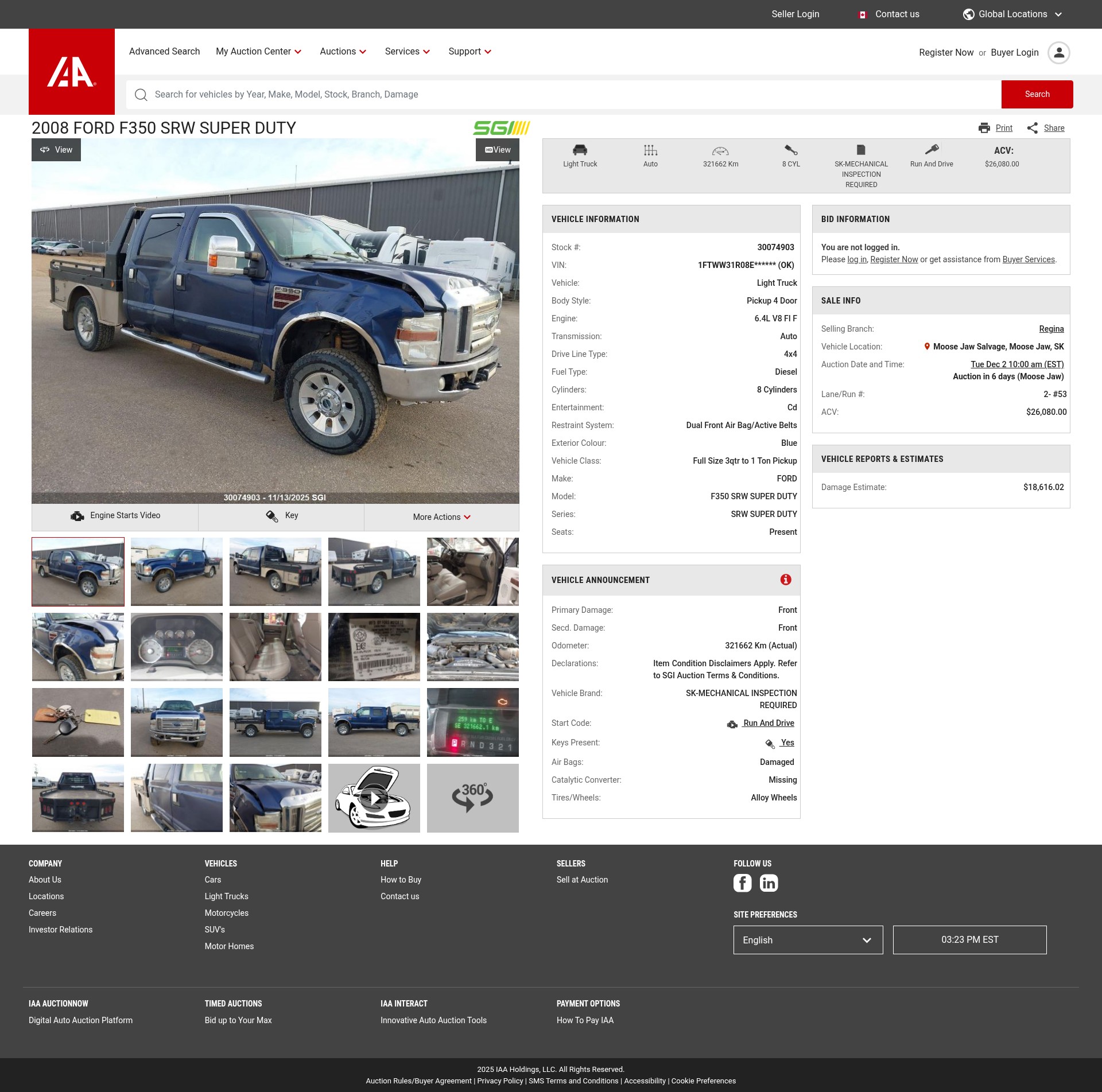Click the IAA logo

coord(72,72)
